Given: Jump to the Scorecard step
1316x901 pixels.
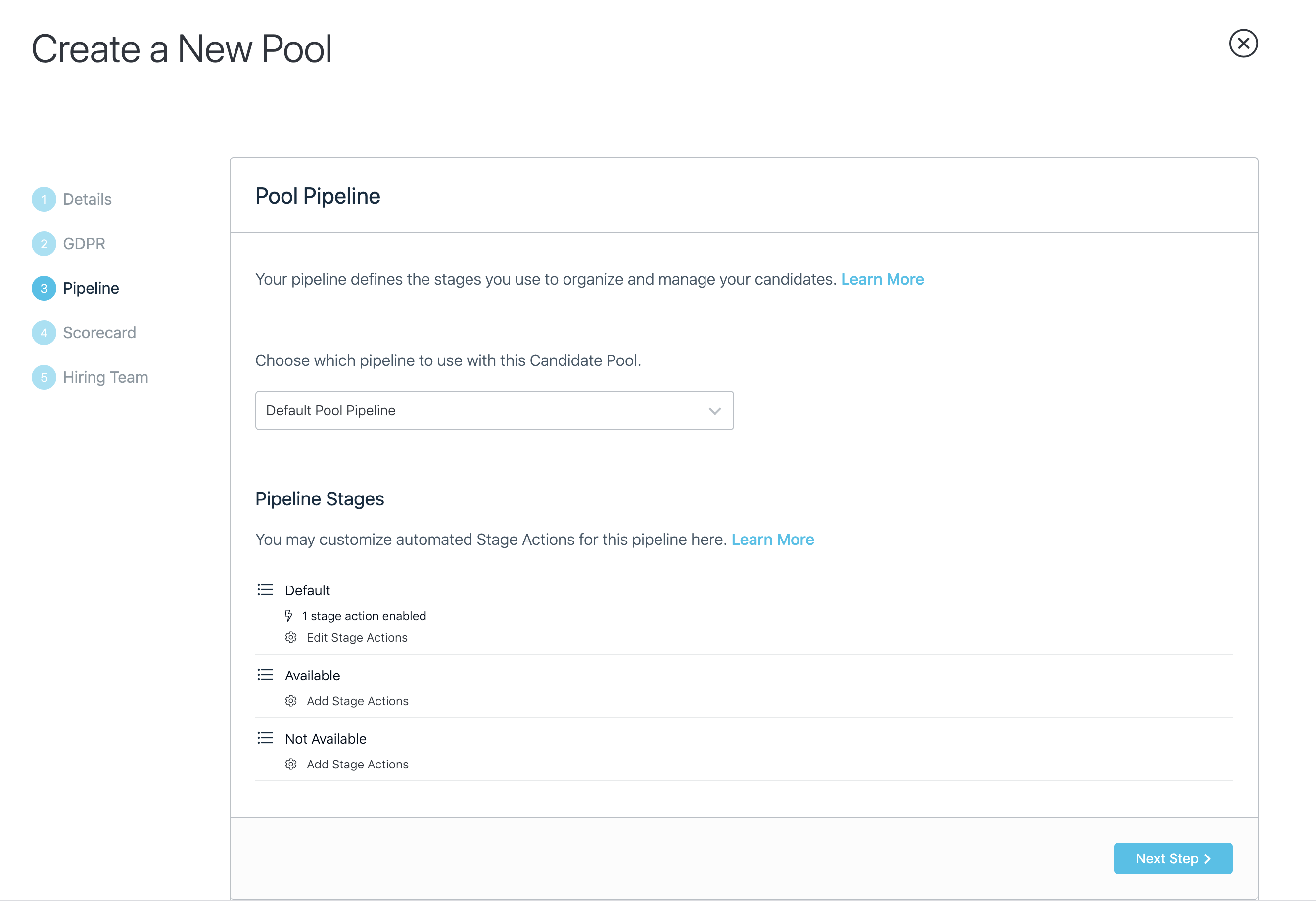Looking at the screenshot, I should point(99,333).
